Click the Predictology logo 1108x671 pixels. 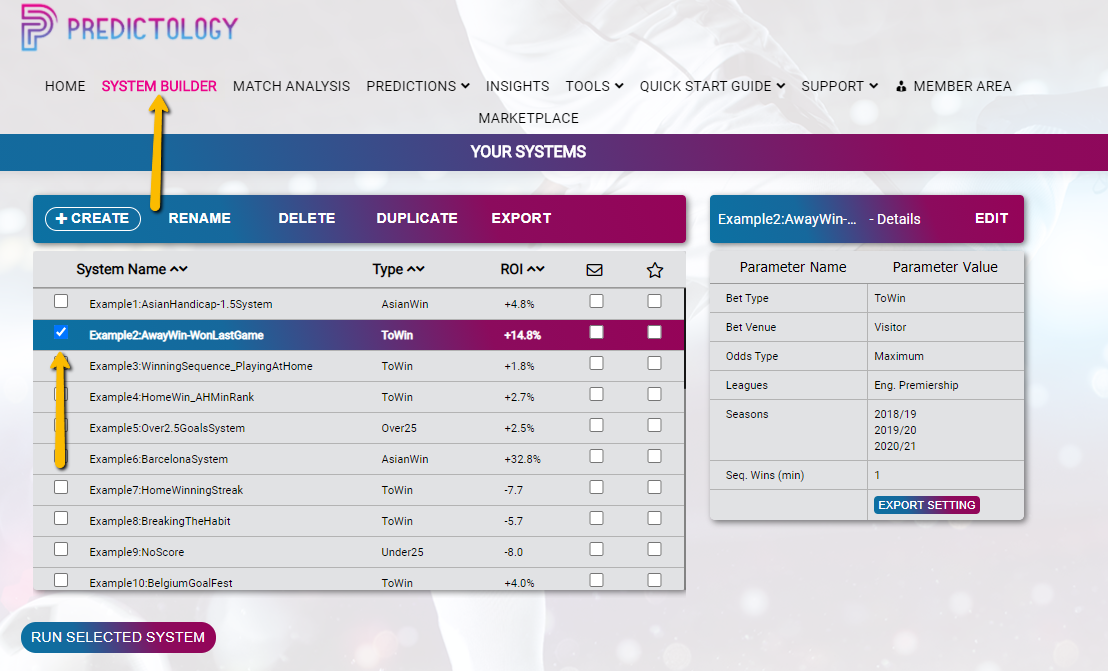[129, 27]
